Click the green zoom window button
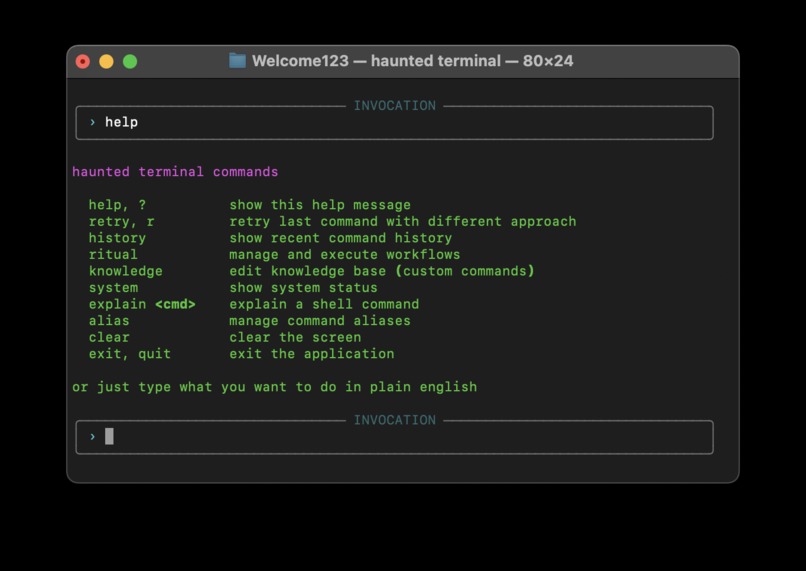806x571 pixels. [130, 62]
